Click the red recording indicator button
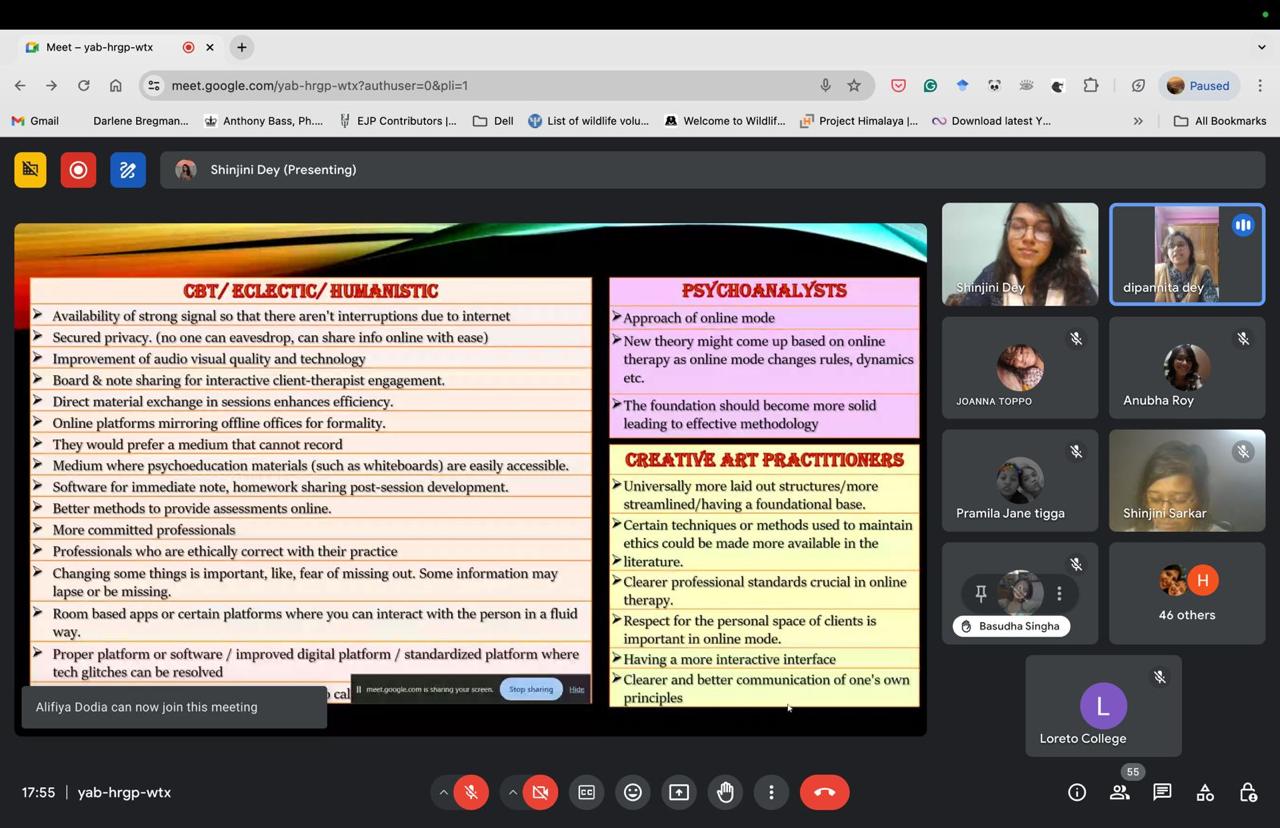The image size is (1280, 828). 78,170
